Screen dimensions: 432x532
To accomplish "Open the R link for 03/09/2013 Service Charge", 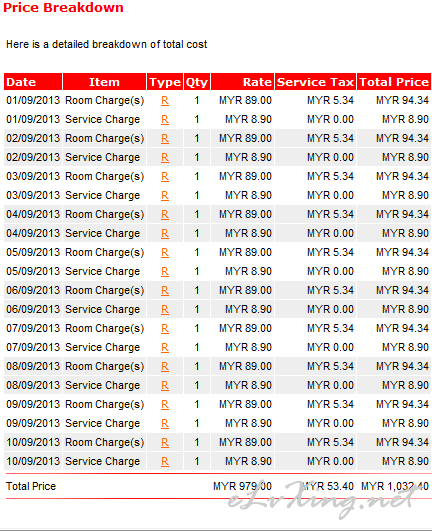I will pos(165,196).
